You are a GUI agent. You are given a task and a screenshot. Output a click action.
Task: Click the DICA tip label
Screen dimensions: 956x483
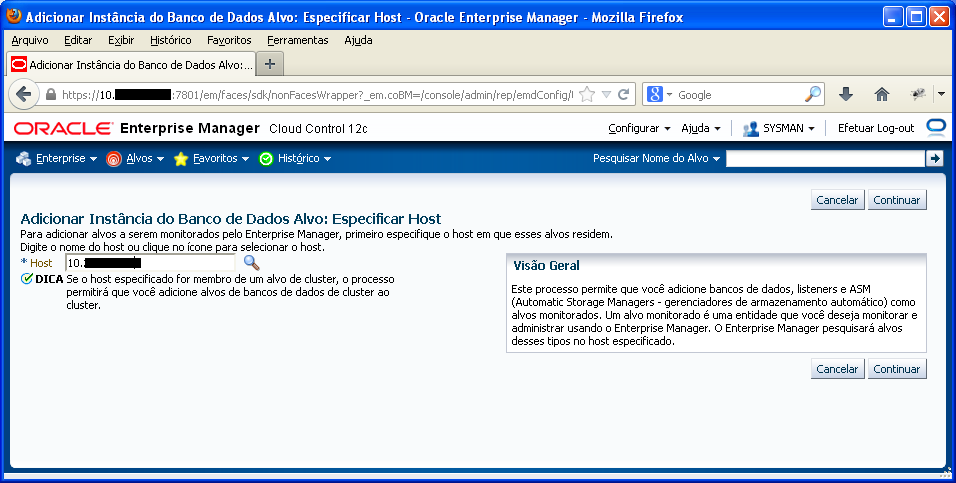point(49,279)
